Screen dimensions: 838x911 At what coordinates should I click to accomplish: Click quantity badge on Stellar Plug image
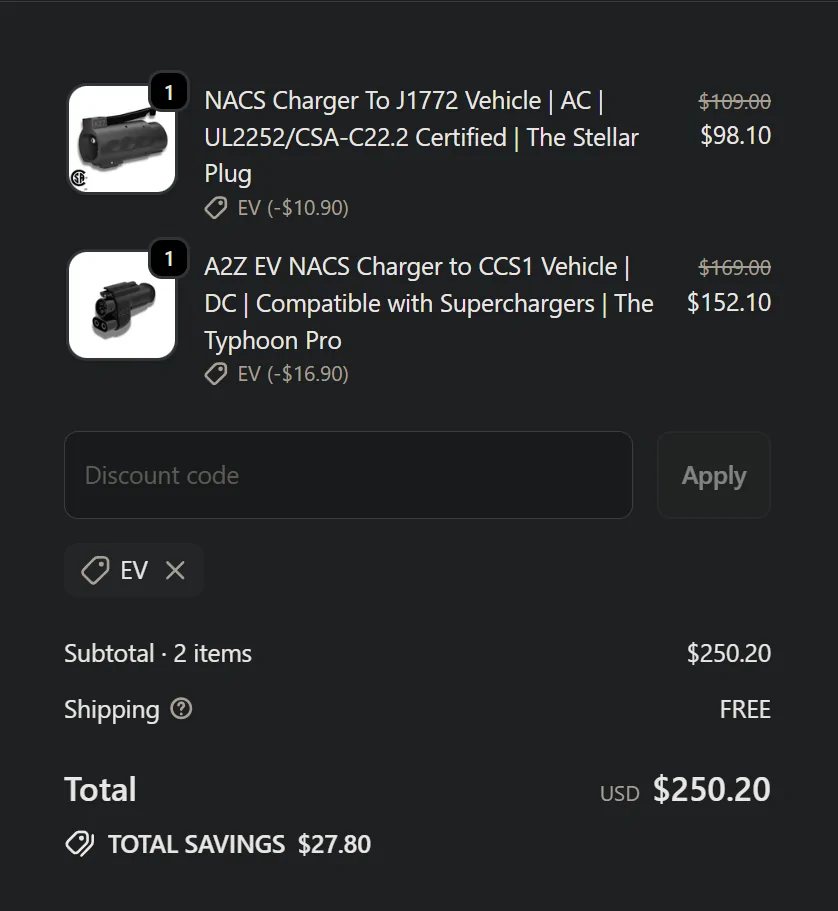tap(169, 93)
